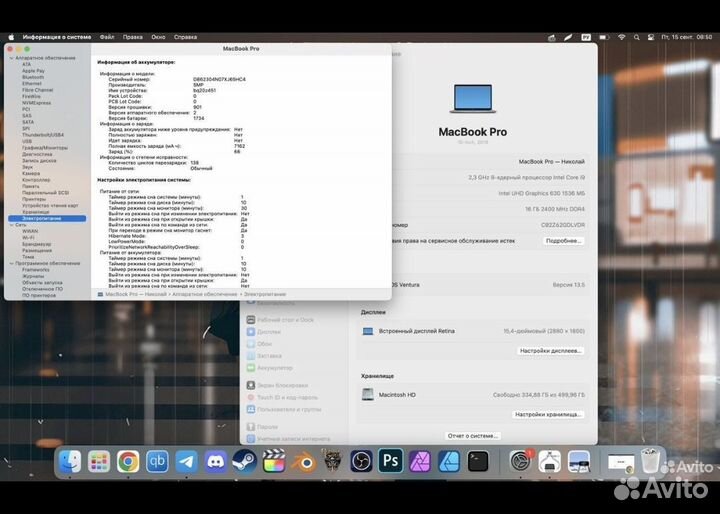
Task: Open Terminal from the Dock
Action: 478,461
